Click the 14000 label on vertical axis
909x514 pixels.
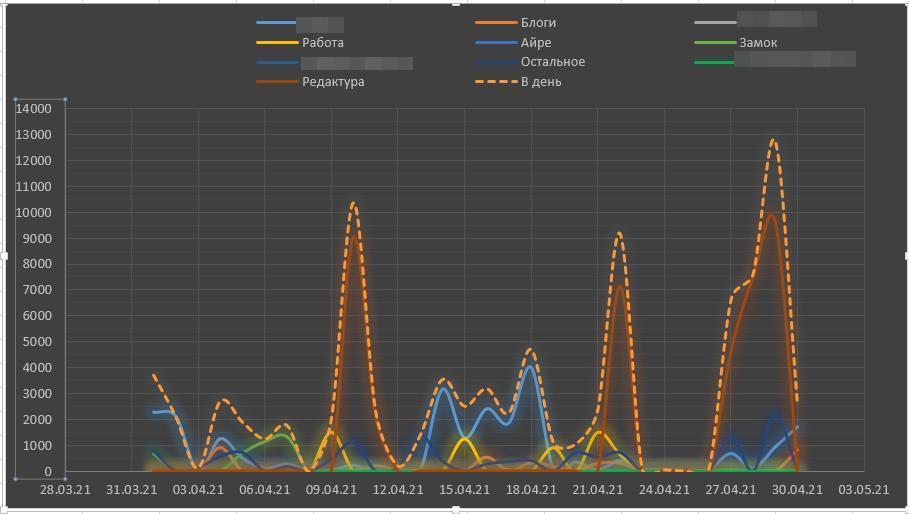pos(33,108)
